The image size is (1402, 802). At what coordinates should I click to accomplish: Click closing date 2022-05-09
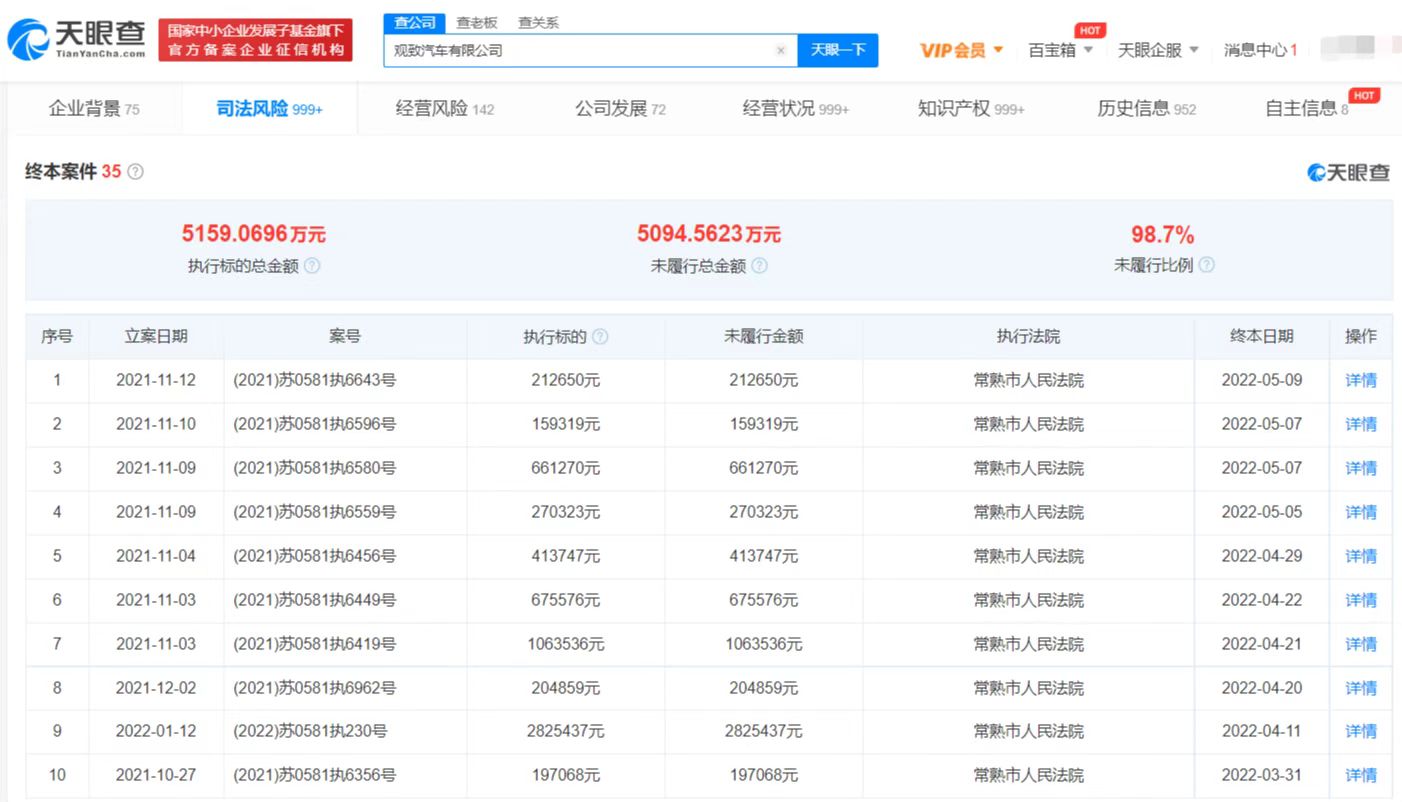[1262, 380]
